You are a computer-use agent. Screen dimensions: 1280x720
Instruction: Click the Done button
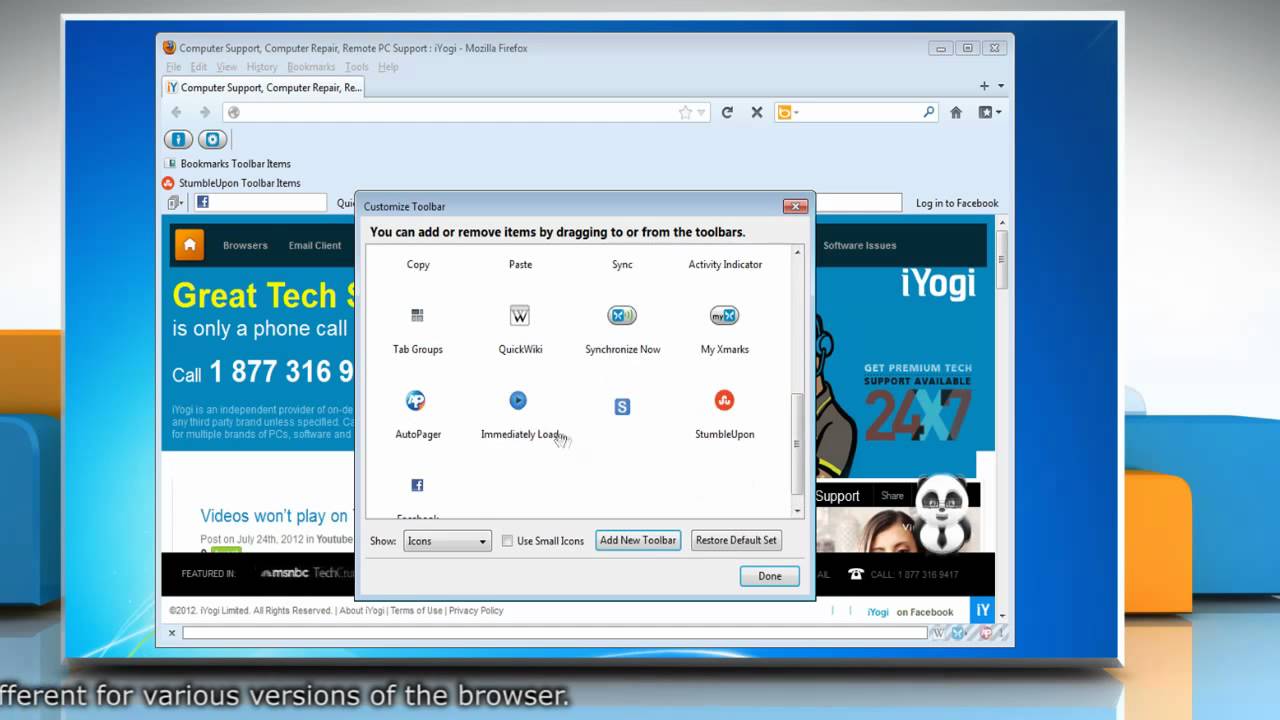[x=770, y=576]
